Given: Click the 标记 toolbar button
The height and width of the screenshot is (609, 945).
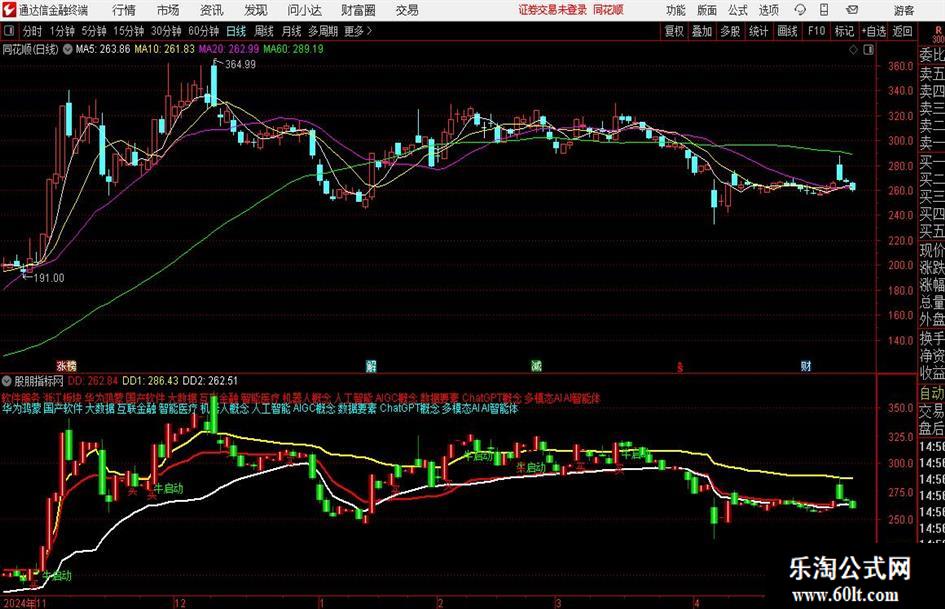Looking at the screenshot, I should point(844,31).
